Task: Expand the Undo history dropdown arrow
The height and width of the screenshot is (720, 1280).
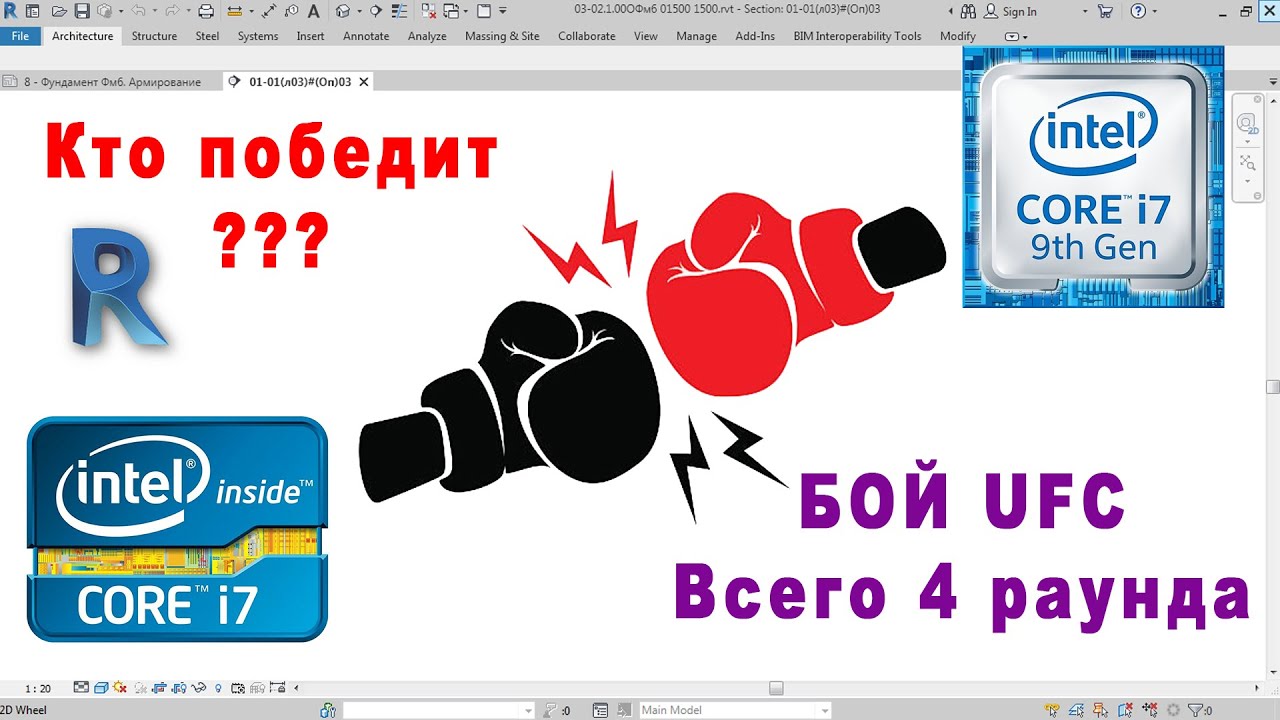Action: (154, 12)
